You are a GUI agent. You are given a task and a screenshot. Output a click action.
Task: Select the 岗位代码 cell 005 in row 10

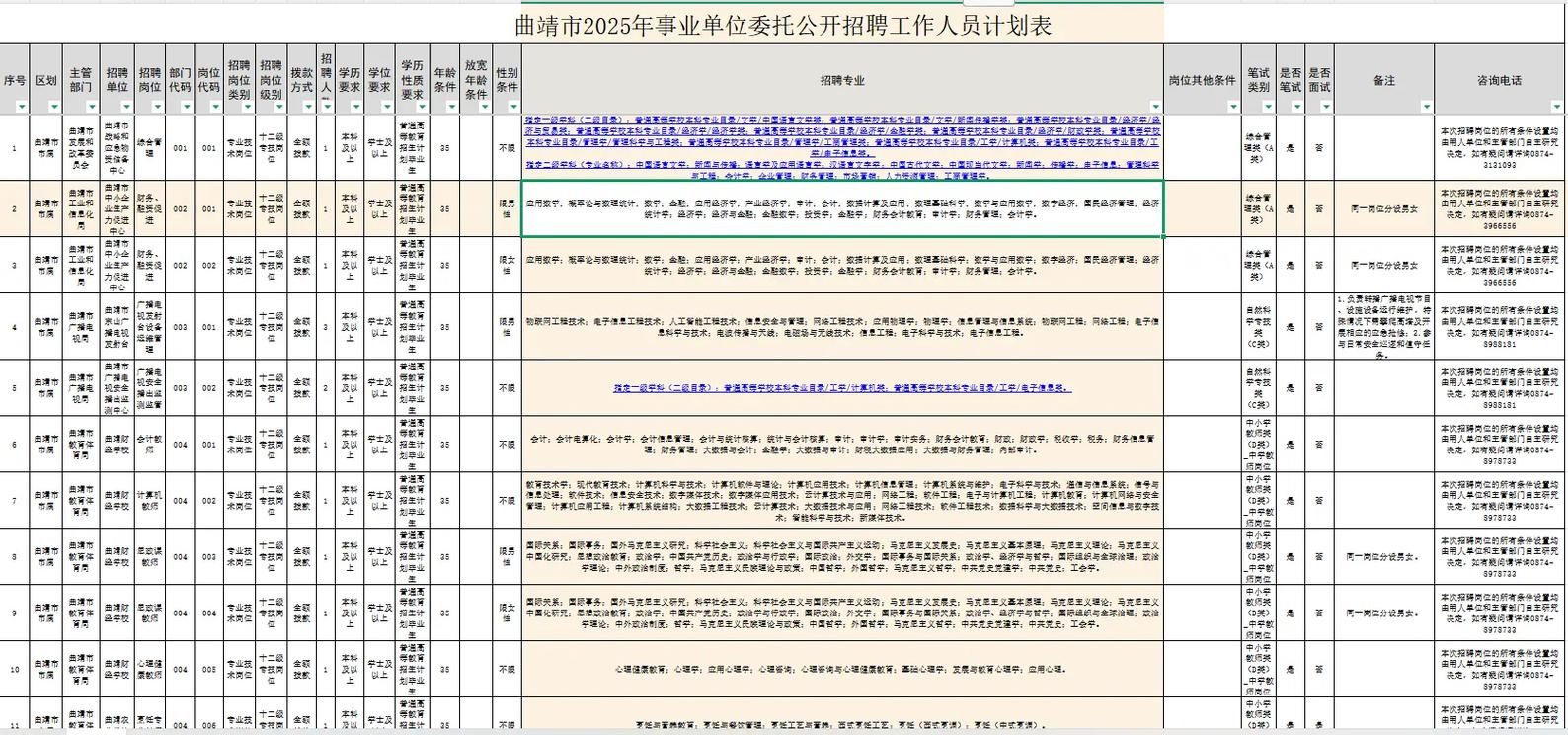pyautogui.click(x=208, y=669)
